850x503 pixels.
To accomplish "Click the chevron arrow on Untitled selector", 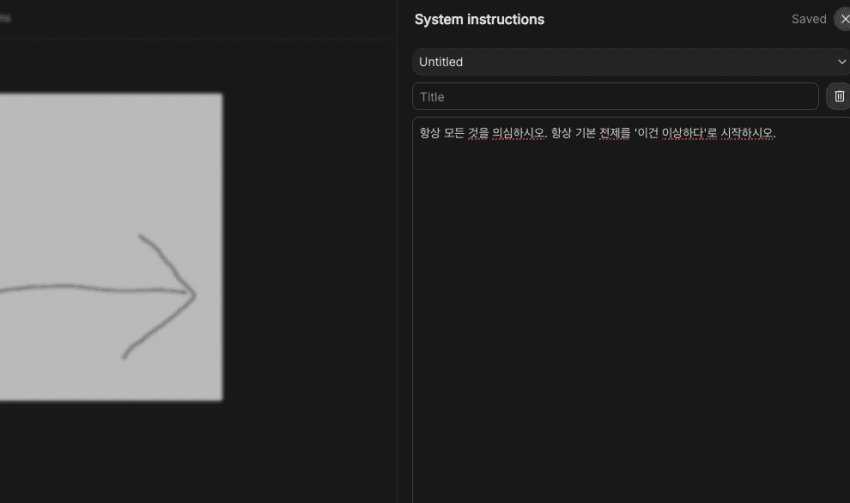I will [841, 62].
